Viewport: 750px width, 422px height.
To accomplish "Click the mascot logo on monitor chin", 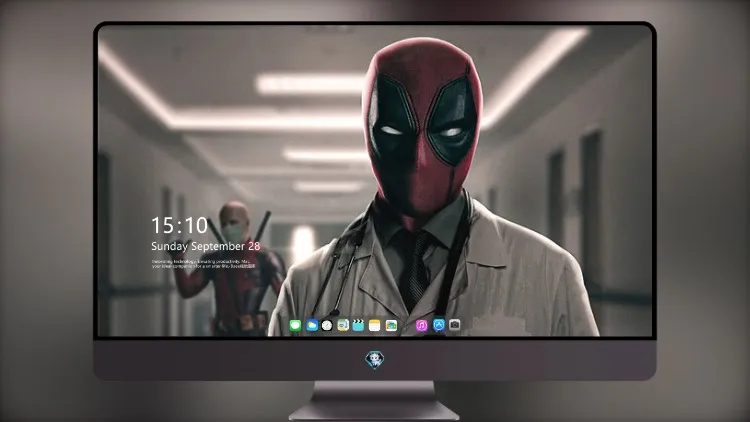I will pos(375,360).
